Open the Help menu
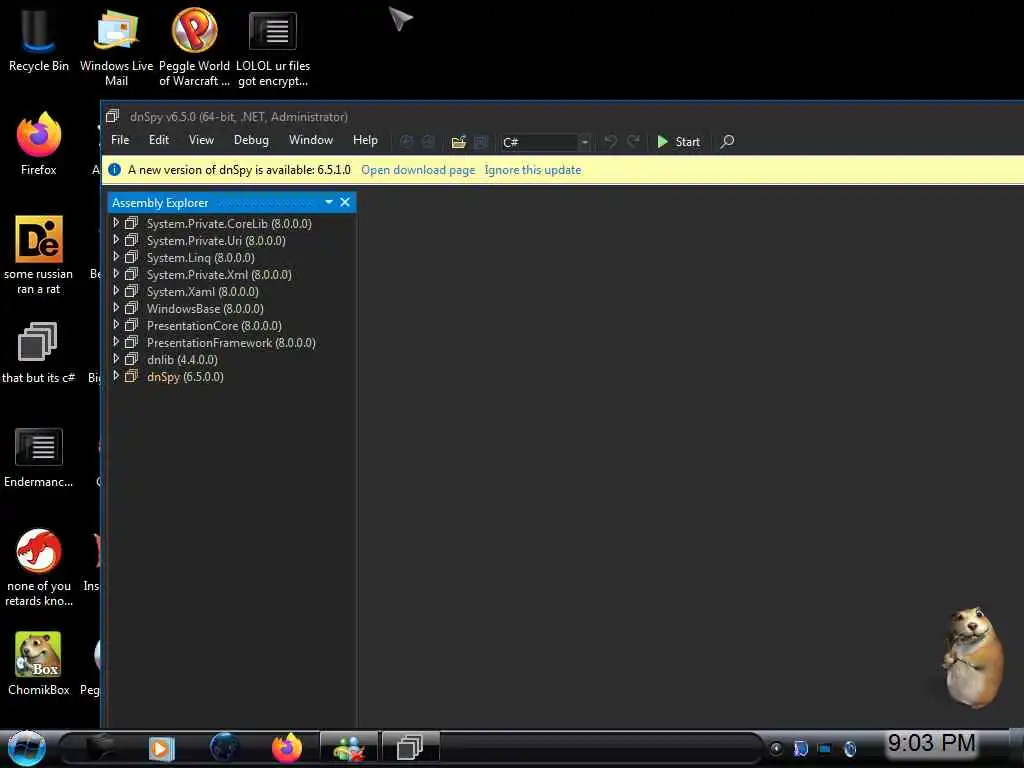 (365, 140)
